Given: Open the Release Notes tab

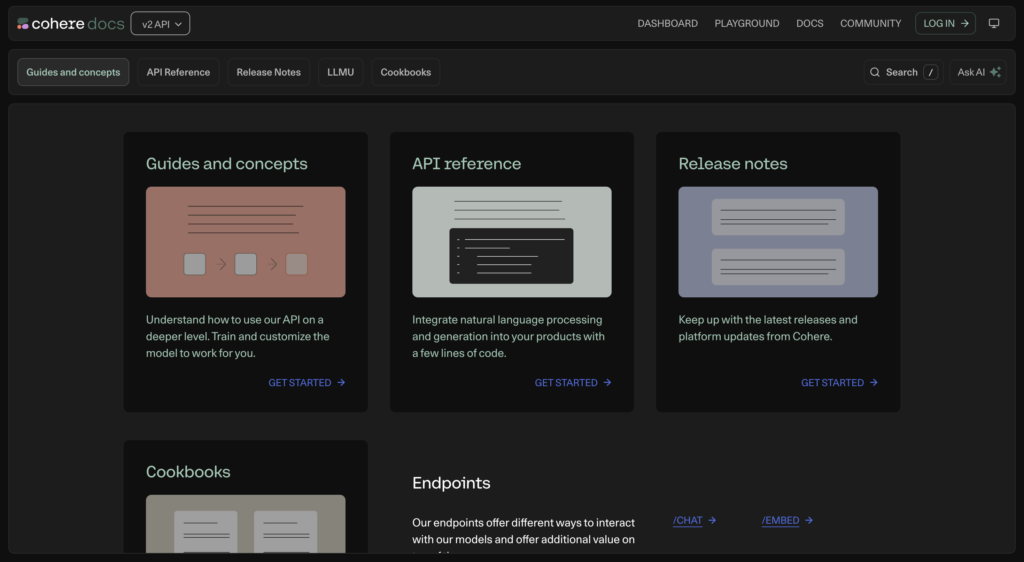Looking at the screenshot, I should tap(268, 72).
